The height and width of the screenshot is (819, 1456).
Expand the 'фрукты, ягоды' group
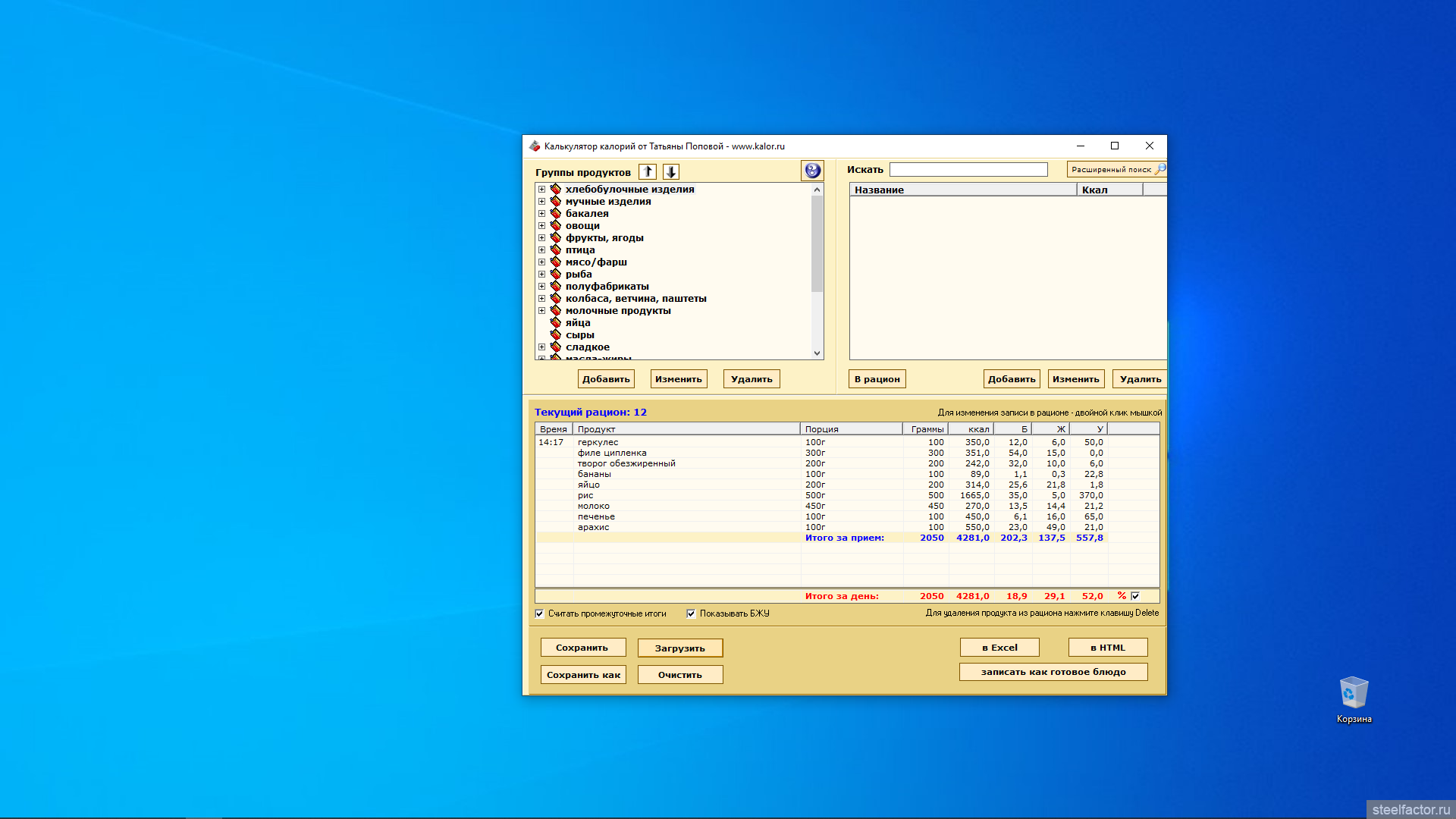(541, 238)
